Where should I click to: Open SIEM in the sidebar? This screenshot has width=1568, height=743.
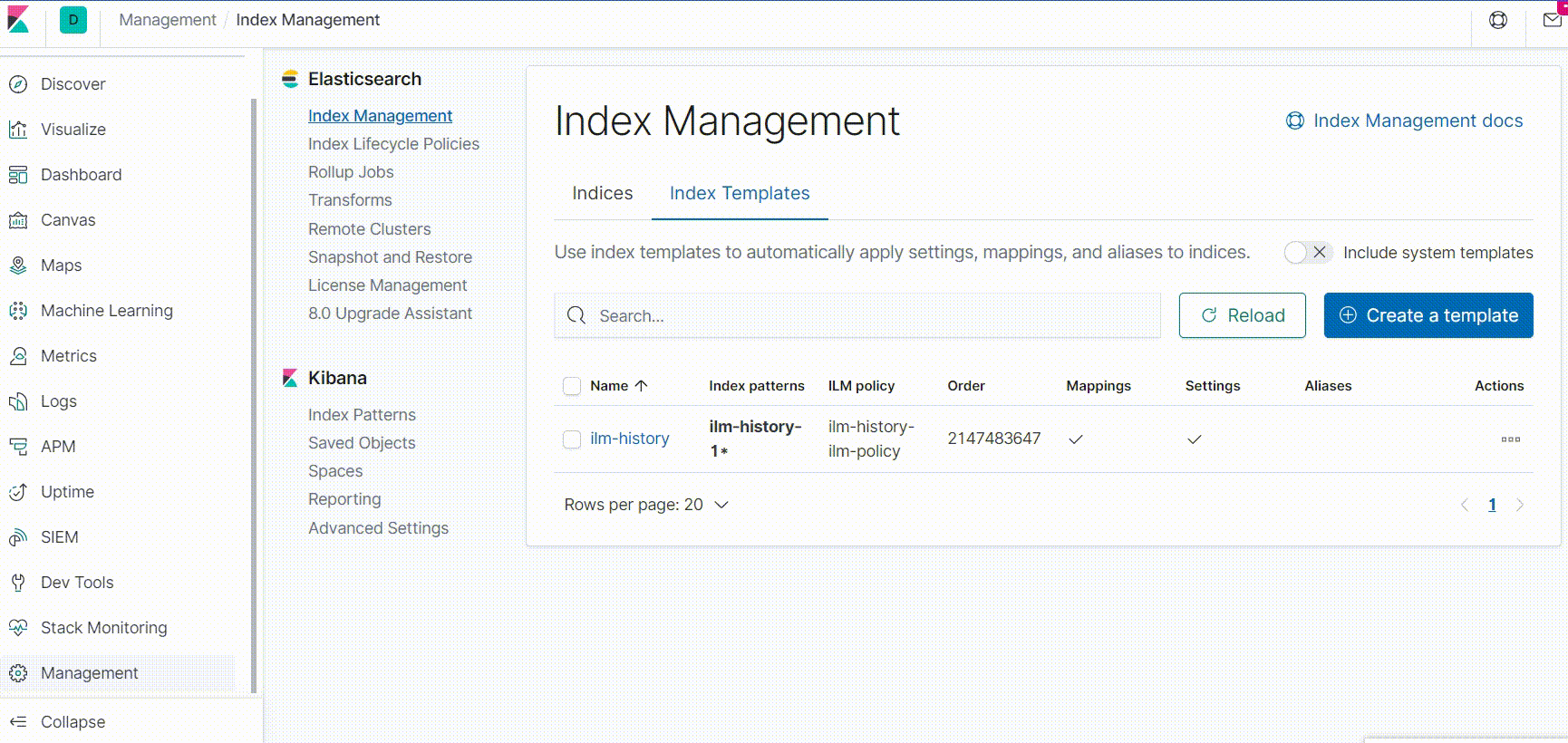59,537
